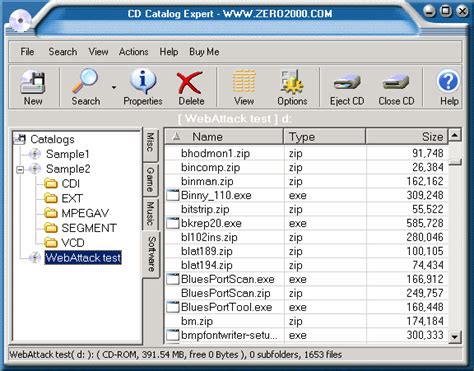Sort by Type column header
This screenshot has width=474, height=371.
point(325,137)
